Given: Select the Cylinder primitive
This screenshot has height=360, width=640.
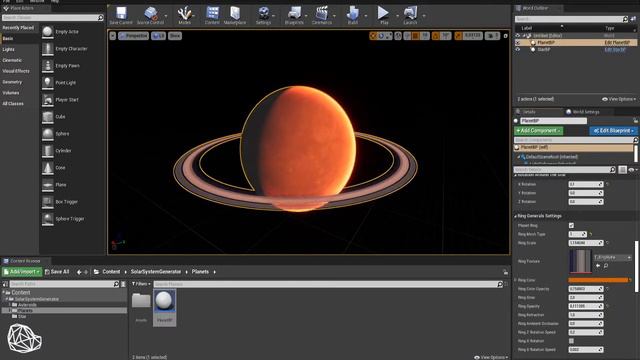Looking at the screenshot, I should point(48,151).
